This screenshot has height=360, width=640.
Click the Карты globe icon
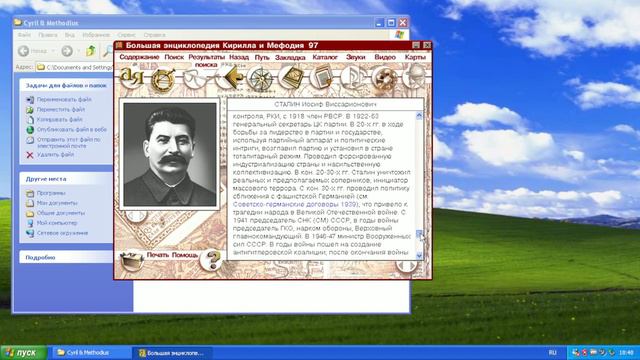[x=414, y=77]
